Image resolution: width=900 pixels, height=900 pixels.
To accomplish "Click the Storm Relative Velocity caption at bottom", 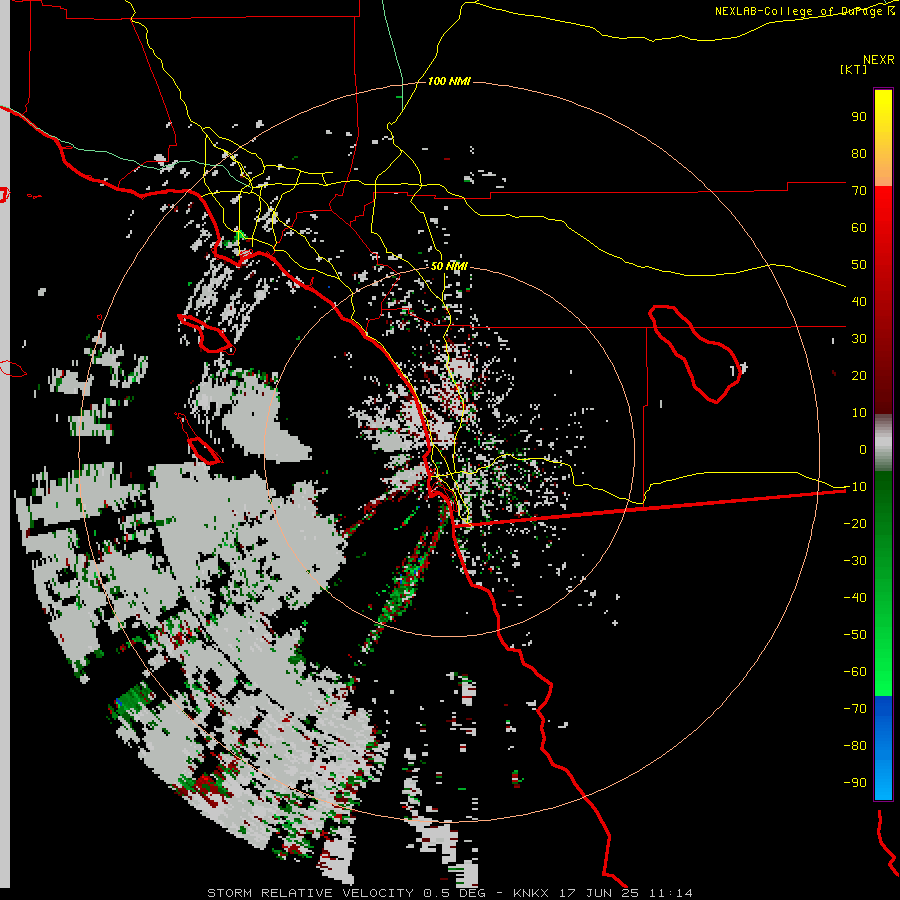I will 449,893.
